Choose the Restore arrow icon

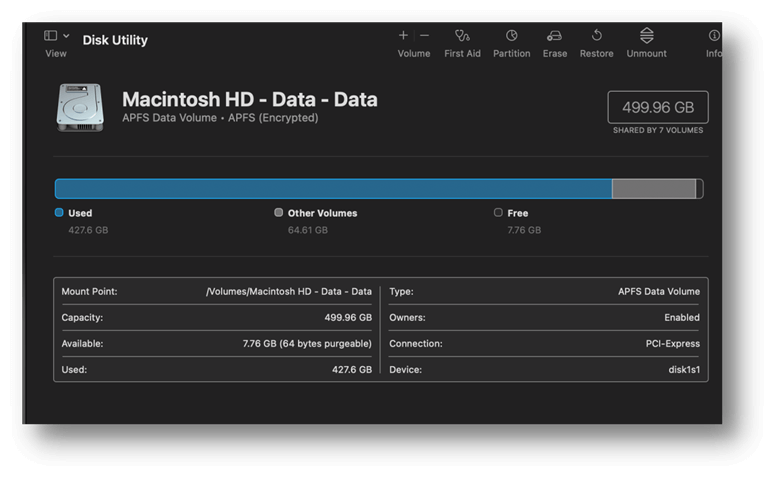pos(597,36)
